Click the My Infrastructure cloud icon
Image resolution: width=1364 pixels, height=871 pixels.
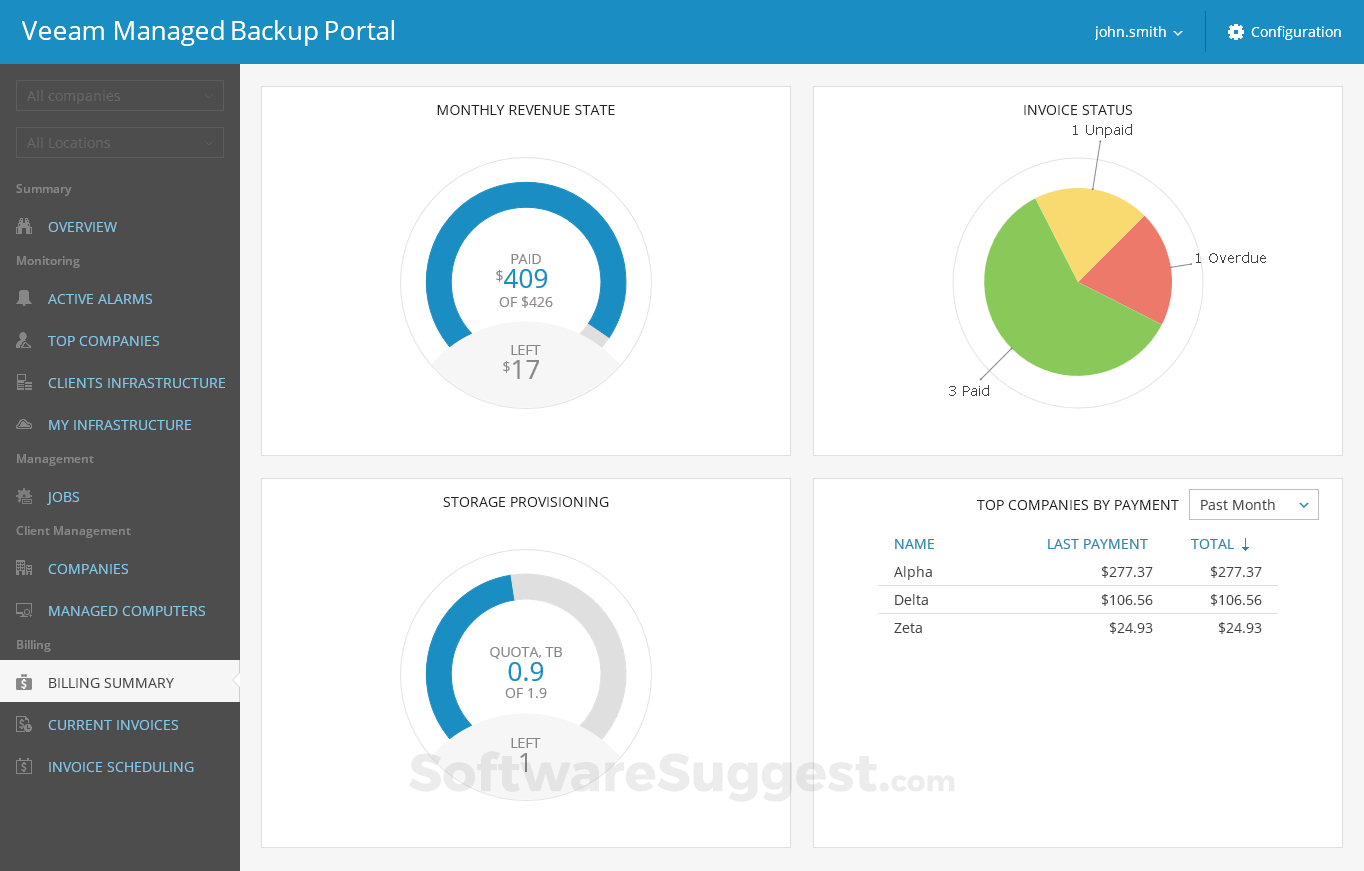tap(24, 425)
